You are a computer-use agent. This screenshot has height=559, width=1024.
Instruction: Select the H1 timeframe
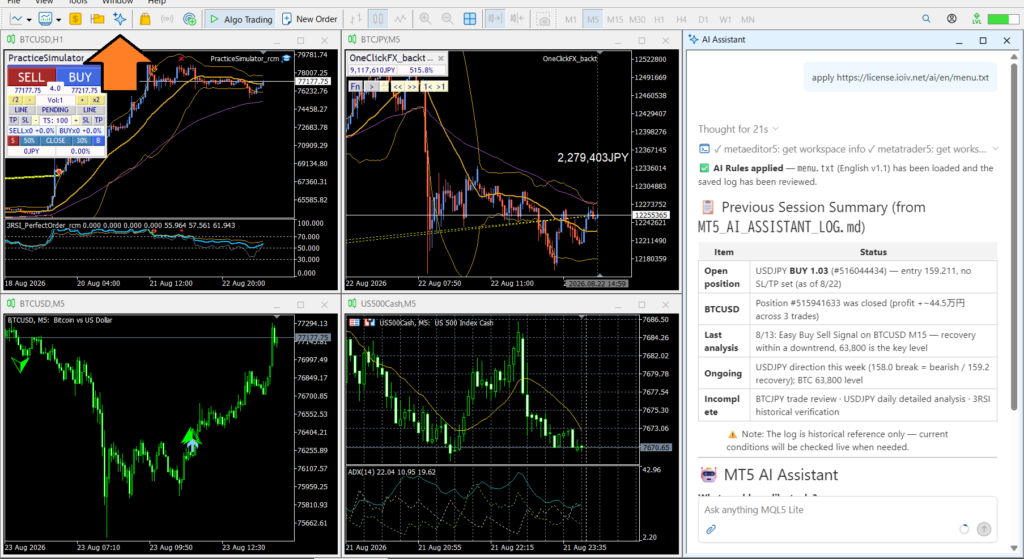point(660,20)
